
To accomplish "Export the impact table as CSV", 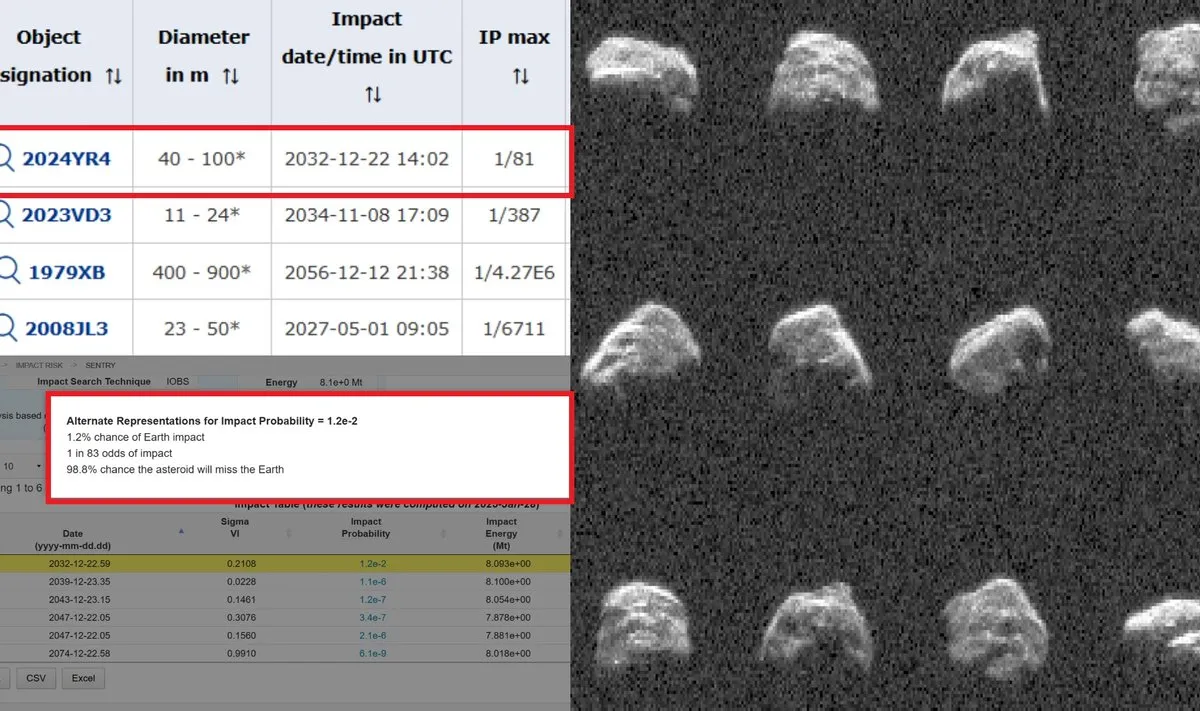I will coord(36,678).
